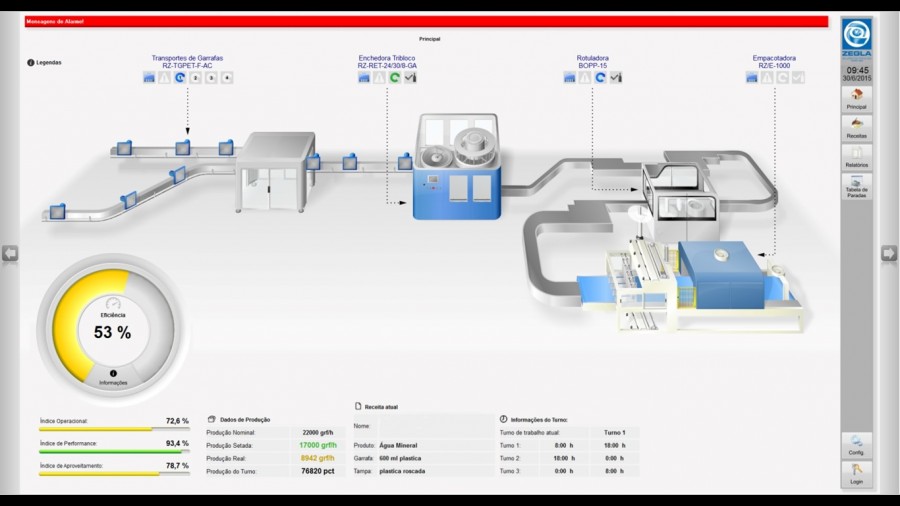Open the Config settings in sidebar
Image resolution: width=900 pixels, height=506 pixels.
point(856,445)
